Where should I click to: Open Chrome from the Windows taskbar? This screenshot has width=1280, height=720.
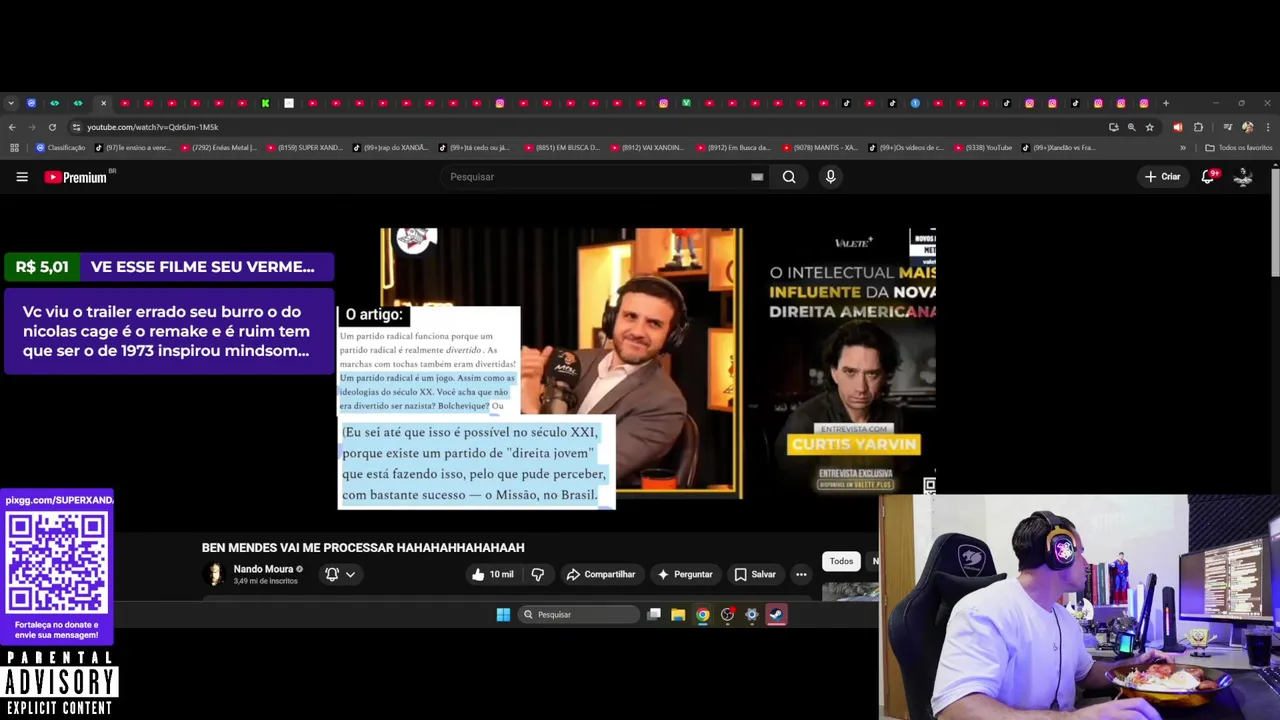[703, 615]
